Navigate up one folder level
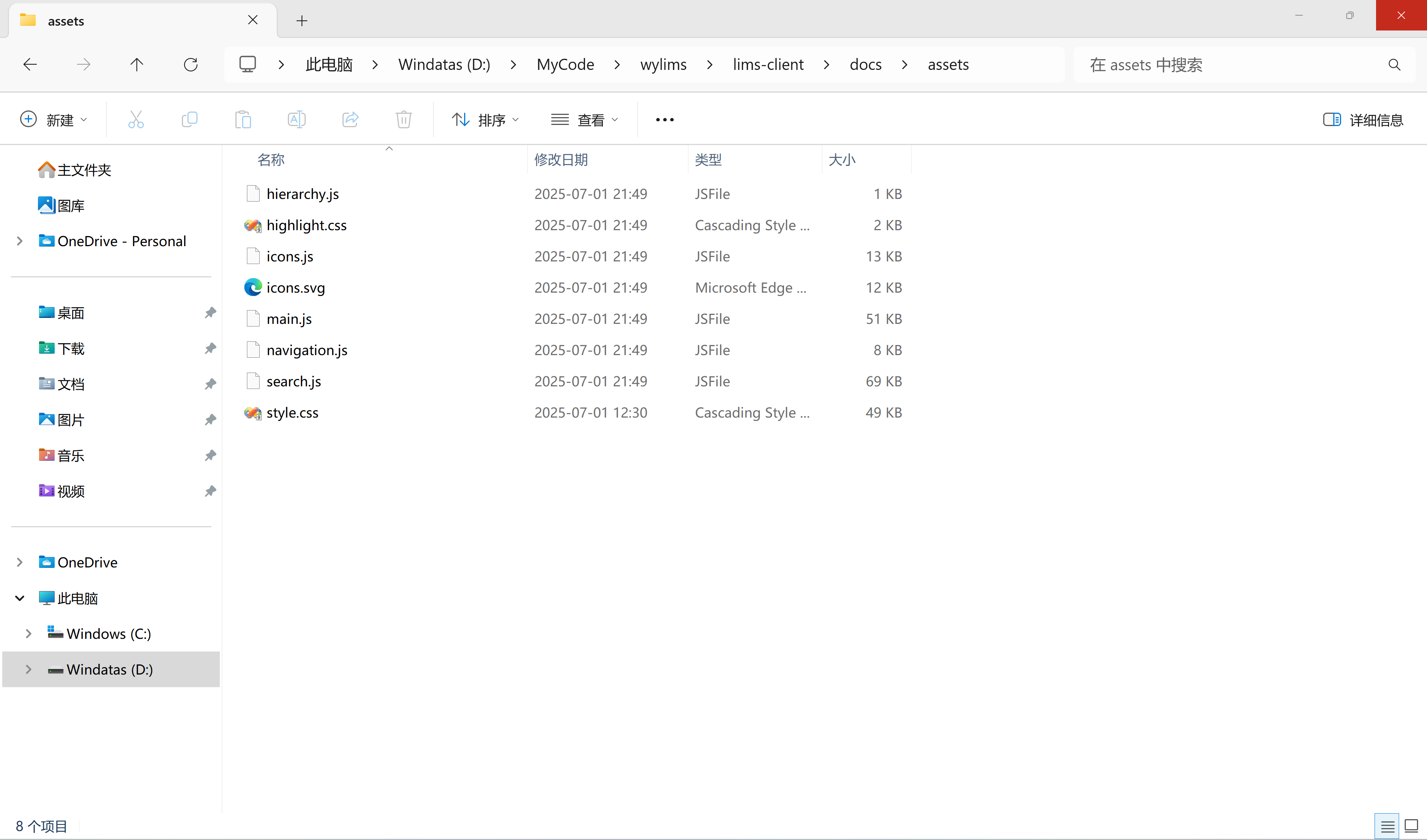1427x840 pixels. (x=136, y=64)
